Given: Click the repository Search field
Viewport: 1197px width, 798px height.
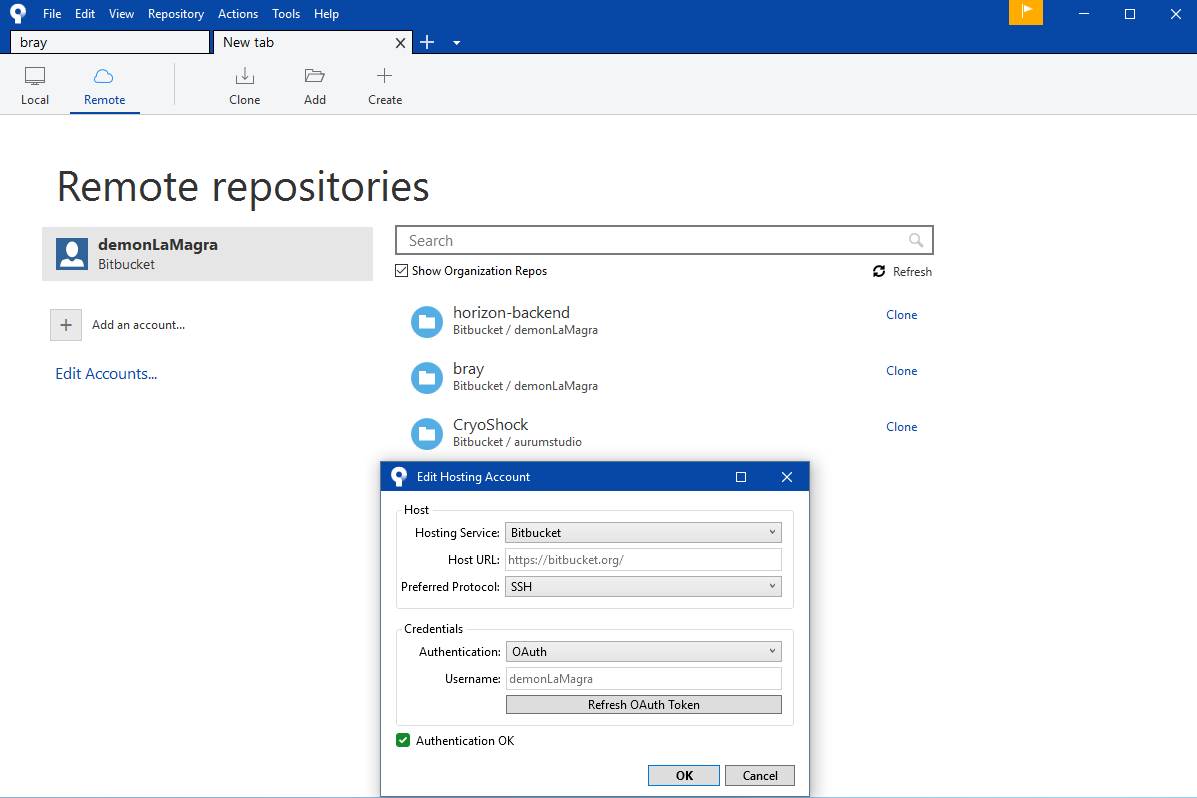Looking at the screenshot, I should click(664, 241).
